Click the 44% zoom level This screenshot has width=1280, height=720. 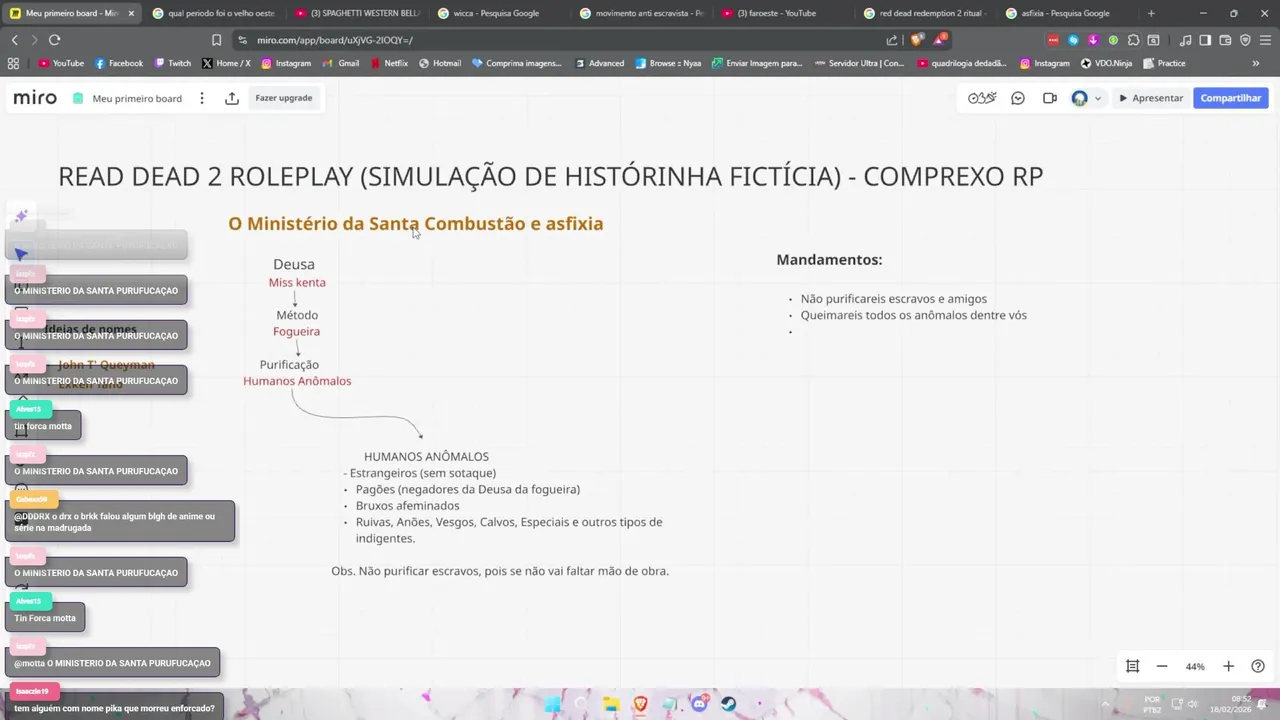[1195, 666]
